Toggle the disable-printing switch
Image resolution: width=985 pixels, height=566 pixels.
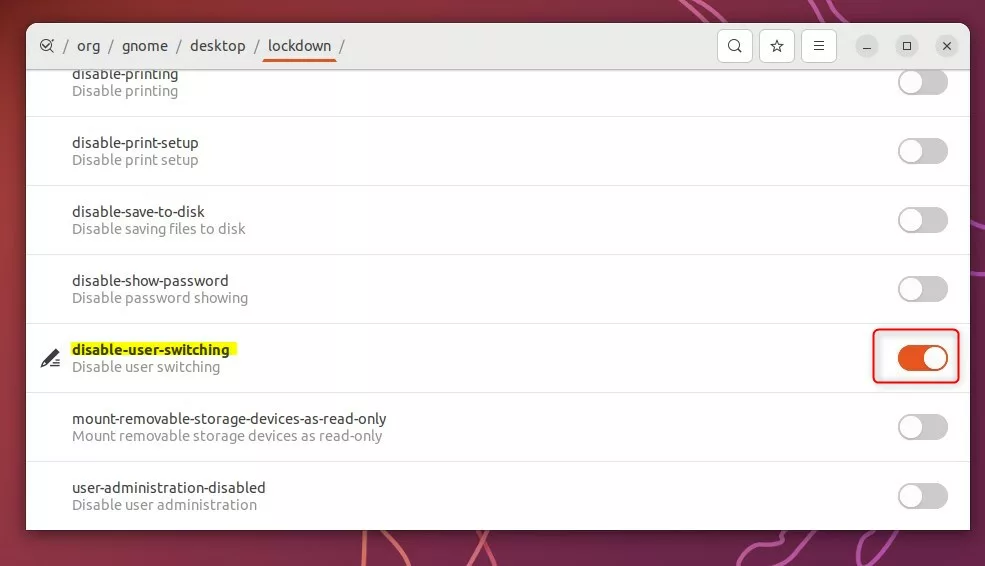(922, 82)
